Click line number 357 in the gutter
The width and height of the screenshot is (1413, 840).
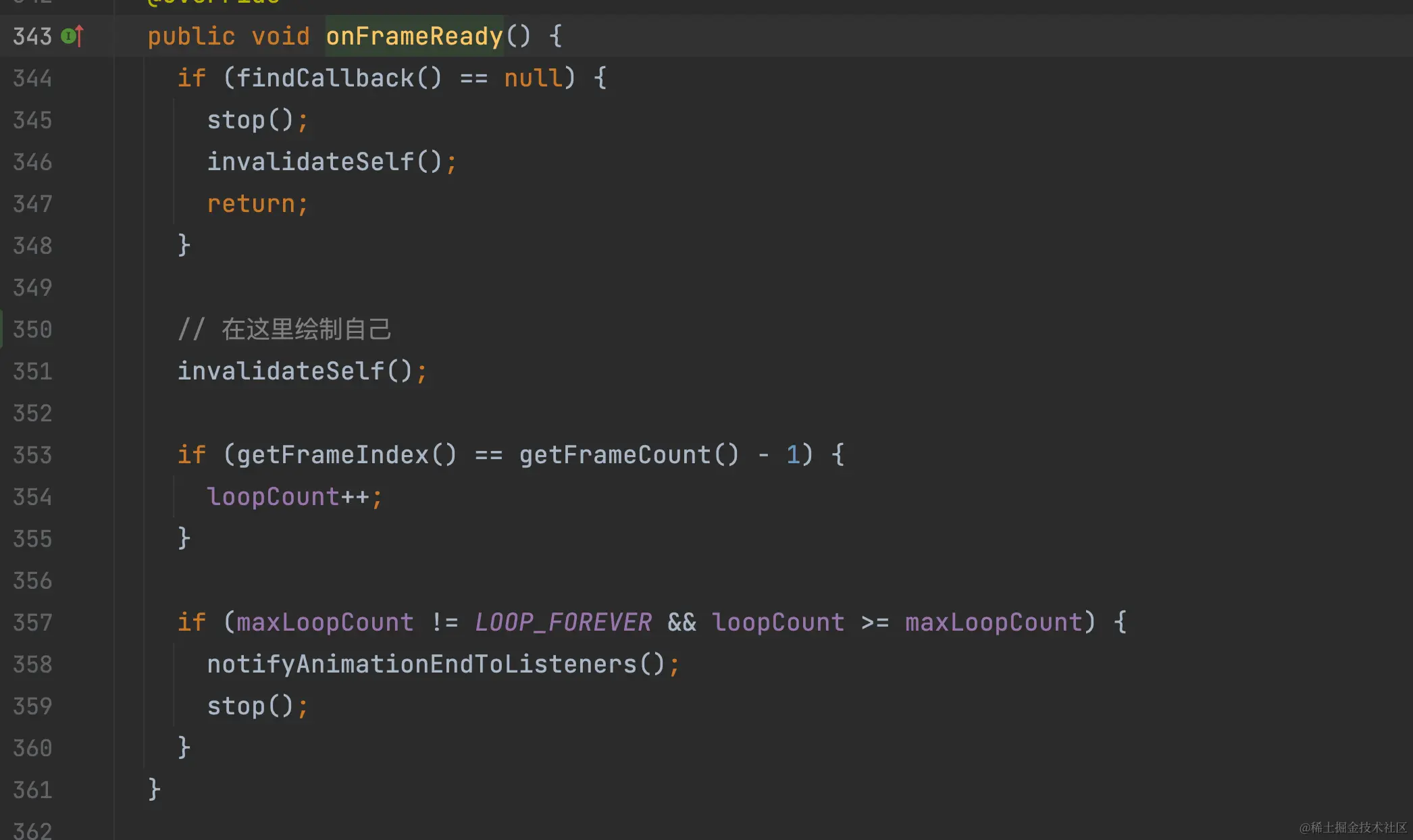click(x=32, y=623)
